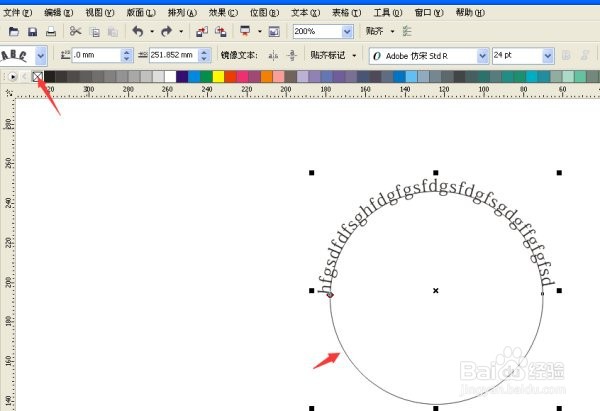Click the Copy icon
Screen dimensions: 600x411
pos(95,32)
